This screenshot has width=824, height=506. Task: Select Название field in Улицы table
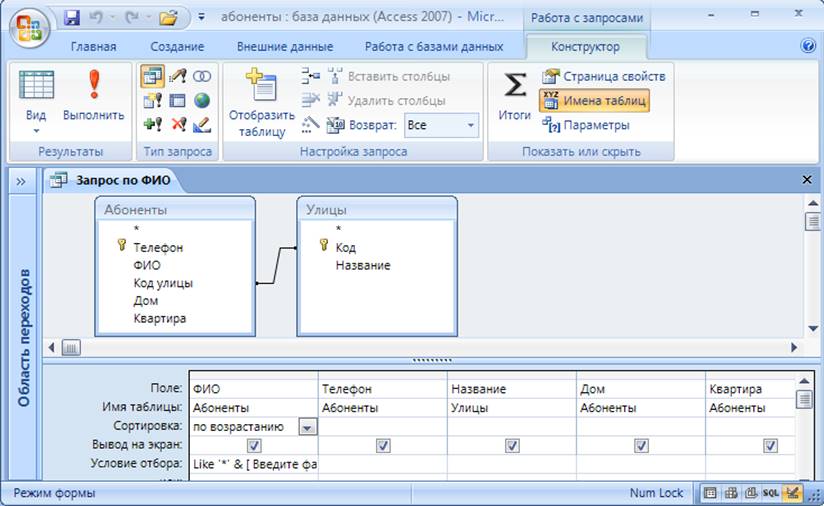point(363,265)
